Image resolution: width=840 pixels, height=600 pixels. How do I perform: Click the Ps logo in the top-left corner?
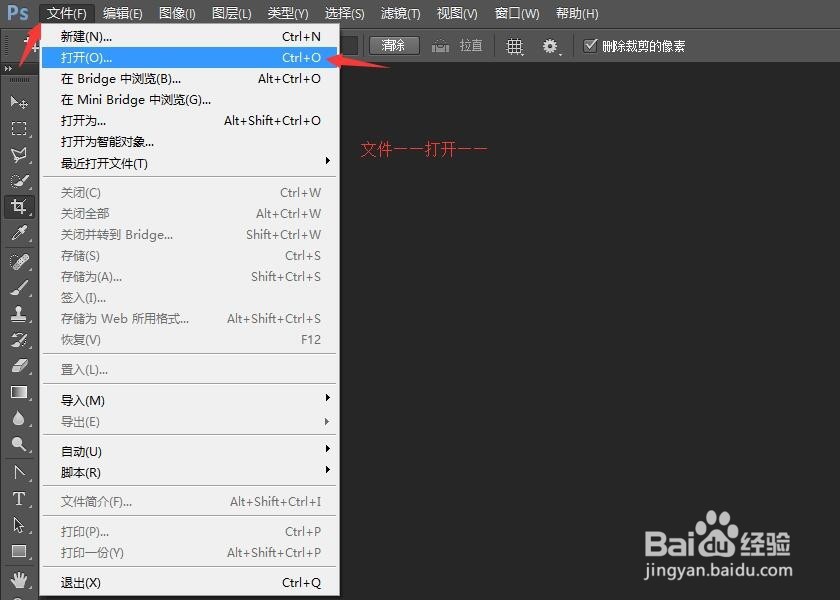(x=17, y=13)
